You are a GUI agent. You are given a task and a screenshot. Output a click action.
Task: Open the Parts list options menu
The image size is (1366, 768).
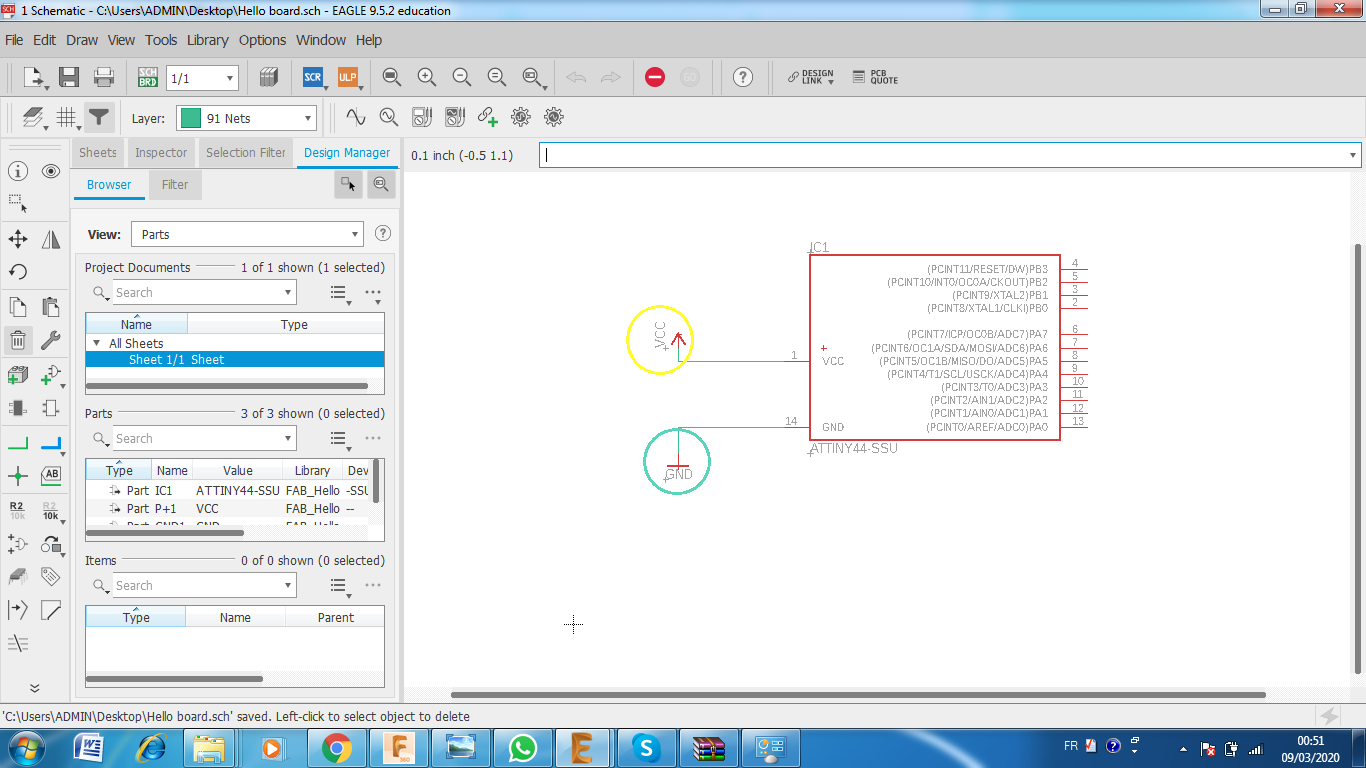[339, 439]
